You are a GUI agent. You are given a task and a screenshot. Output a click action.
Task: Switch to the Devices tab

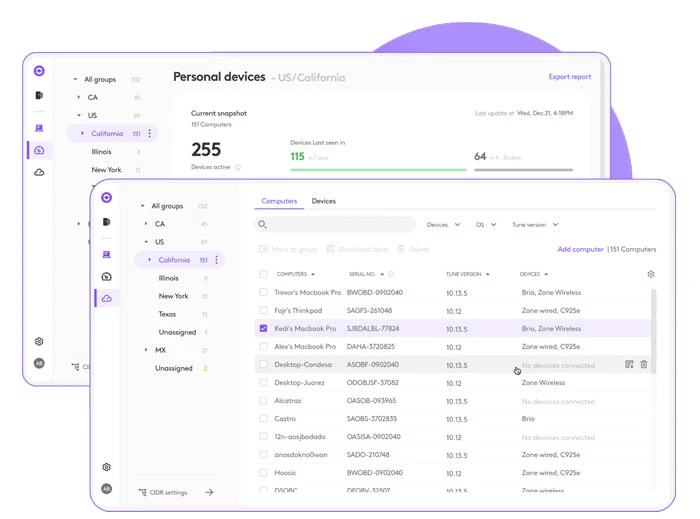(324, 201)
